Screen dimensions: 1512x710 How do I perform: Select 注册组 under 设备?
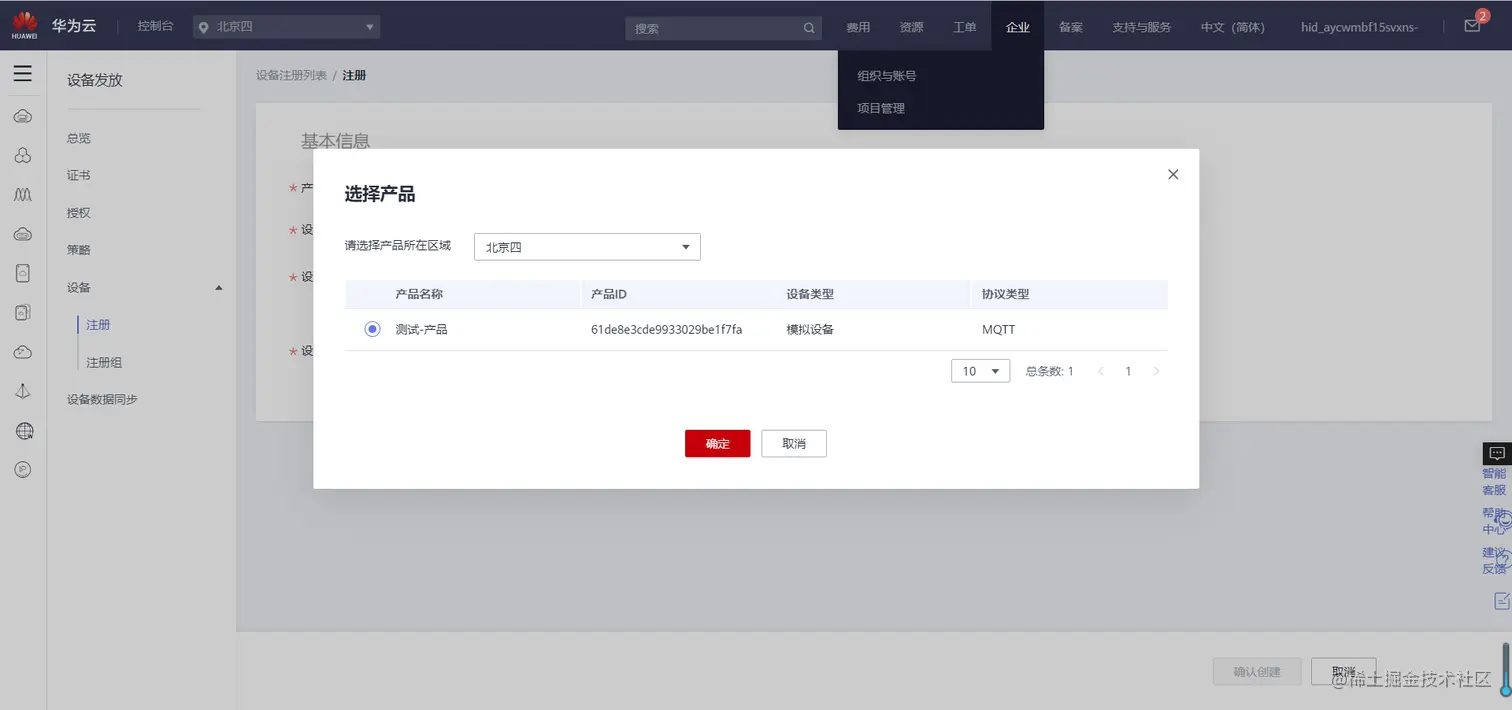104,363
